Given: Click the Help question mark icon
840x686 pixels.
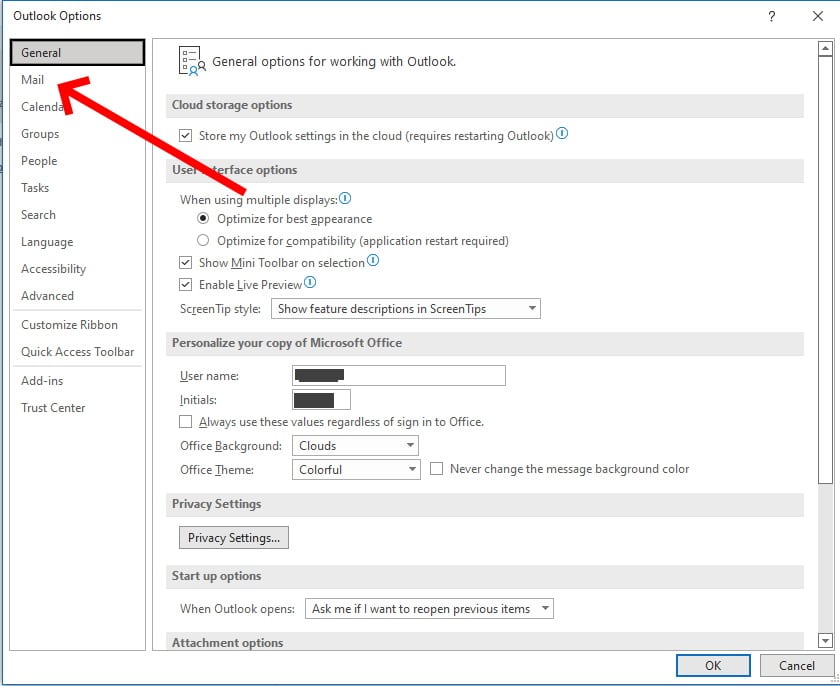Looking at the screenshot, I should click(x=771, y=16).
